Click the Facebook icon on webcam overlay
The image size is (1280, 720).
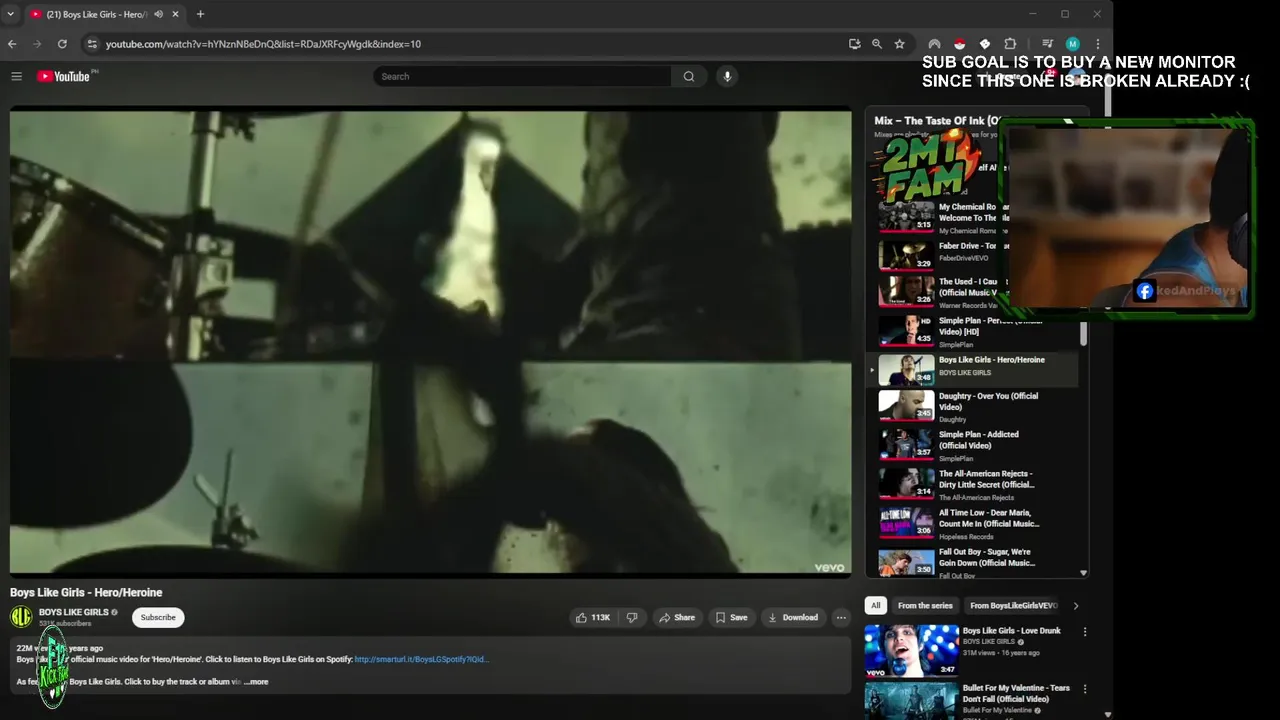1145,291
